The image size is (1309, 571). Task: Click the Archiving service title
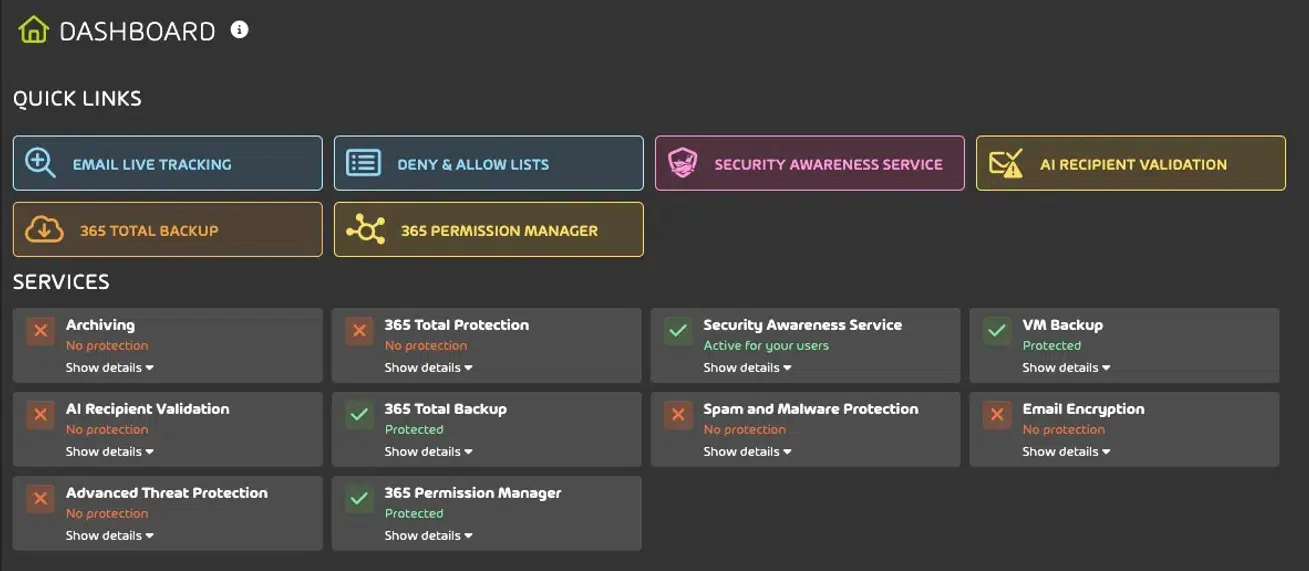pos(100,325)
